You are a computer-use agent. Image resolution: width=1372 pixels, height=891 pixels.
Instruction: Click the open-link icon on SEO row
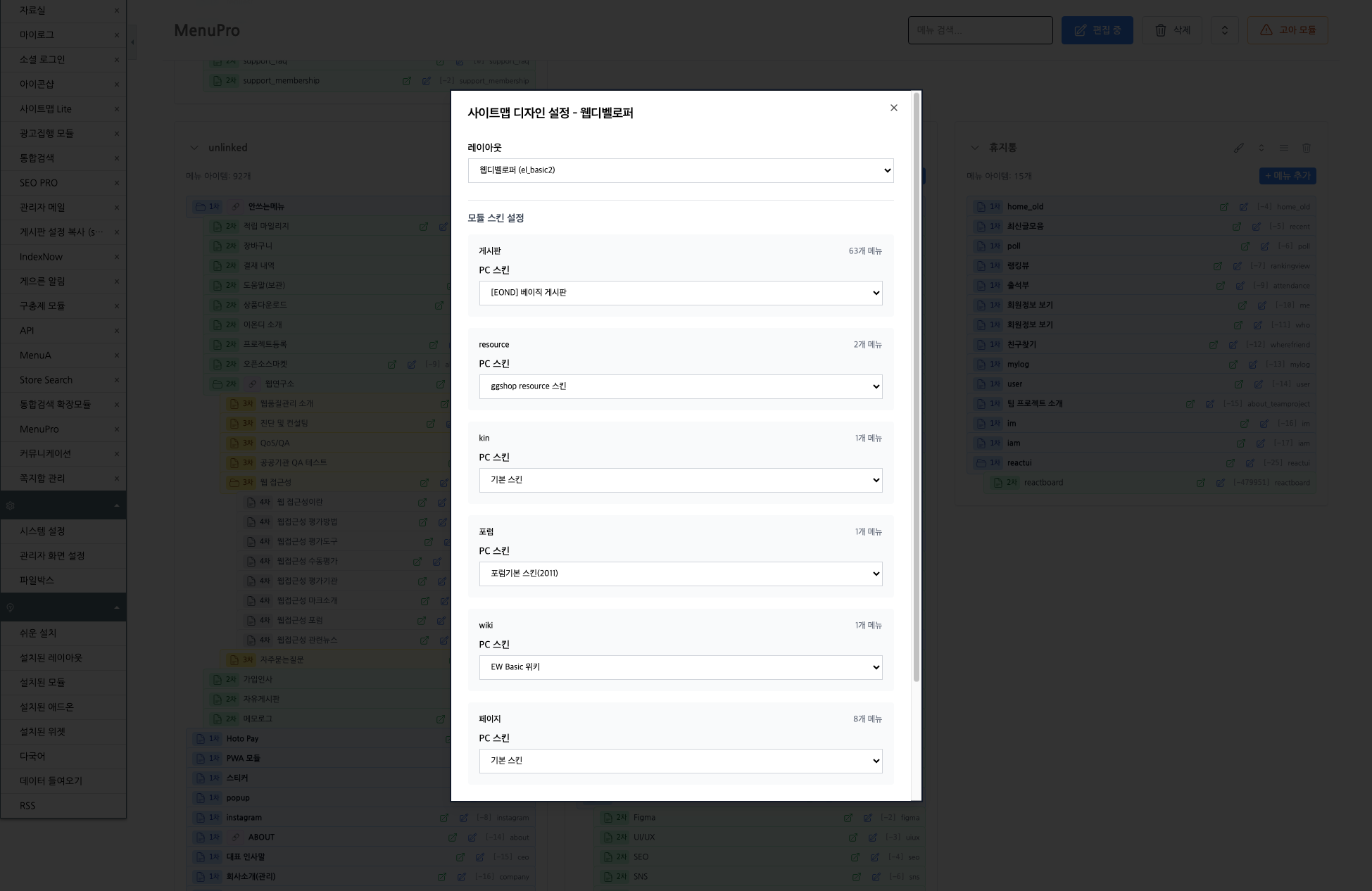tap(855, 857)
